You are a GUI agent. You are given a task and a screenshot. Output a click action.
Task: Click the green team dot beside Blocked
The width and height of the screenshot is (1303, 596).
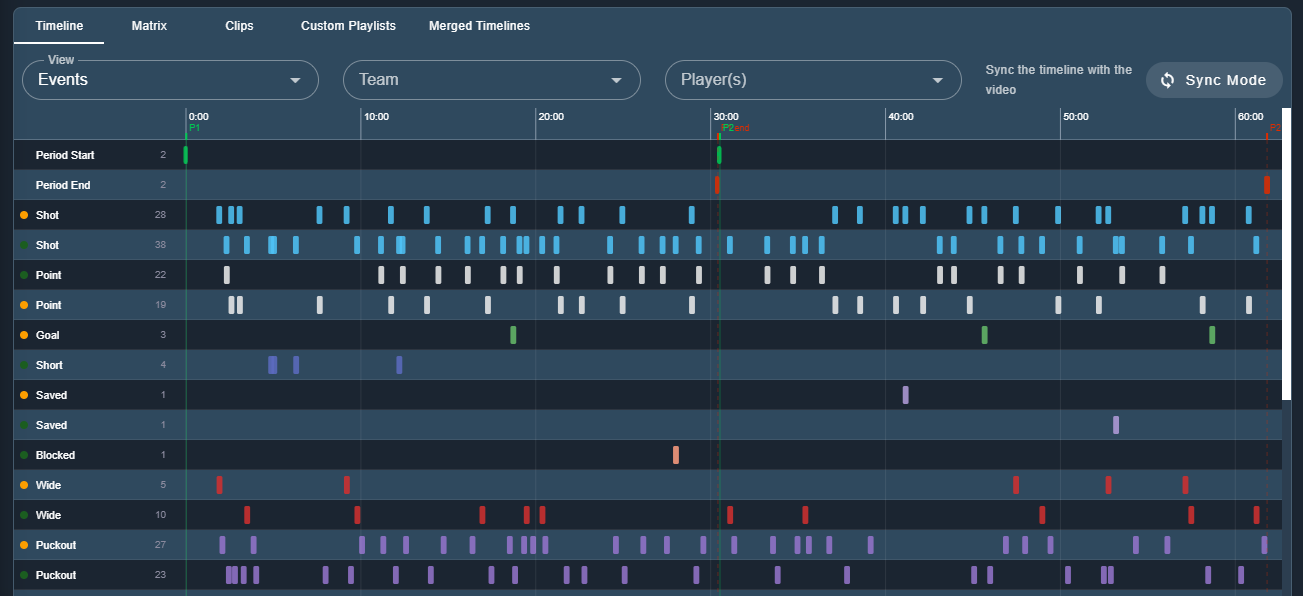click(x=23, y=455)
